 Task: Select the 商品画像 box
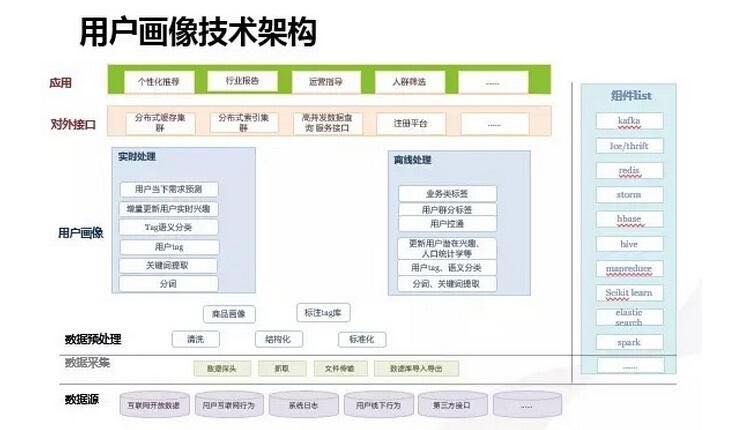pyautogui.click(x=230, y=314)
